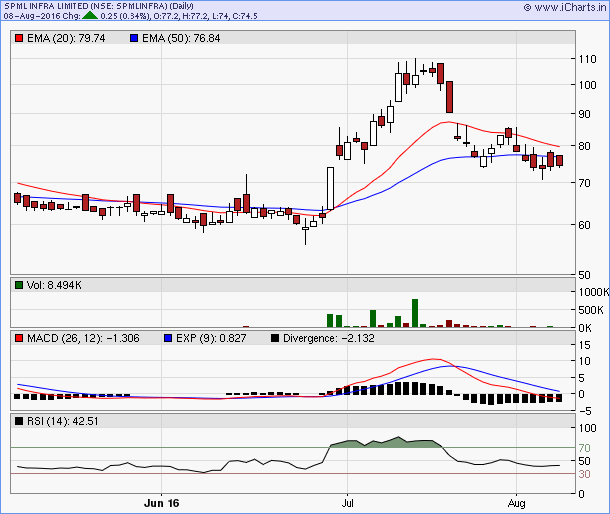
Task: Click the MACD 15 axis value
Action: 584,345
